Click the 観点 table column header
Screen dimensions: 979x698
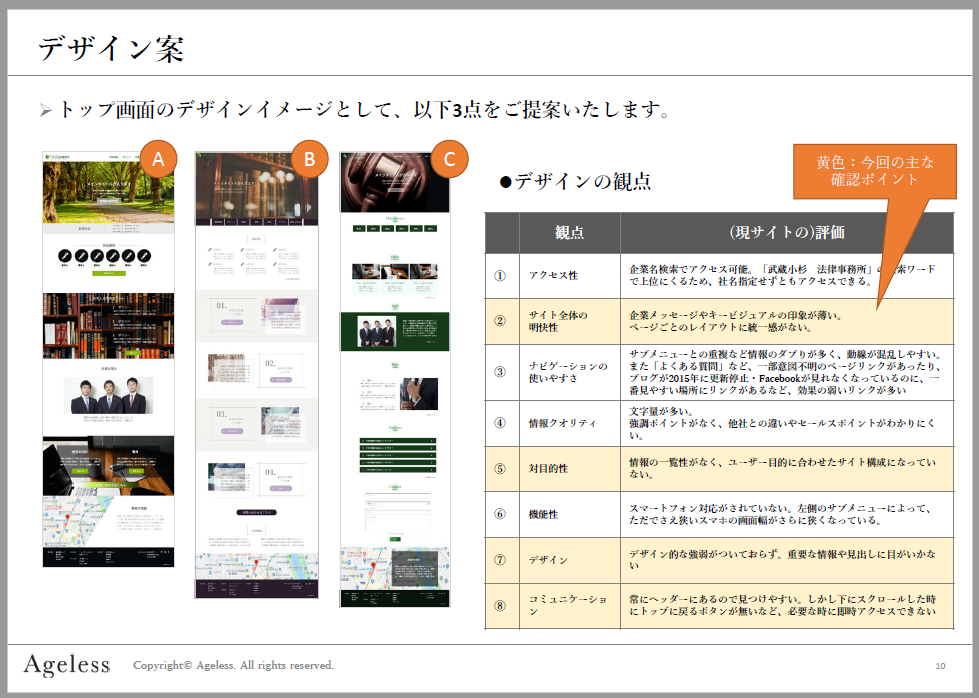click(569, 232)
